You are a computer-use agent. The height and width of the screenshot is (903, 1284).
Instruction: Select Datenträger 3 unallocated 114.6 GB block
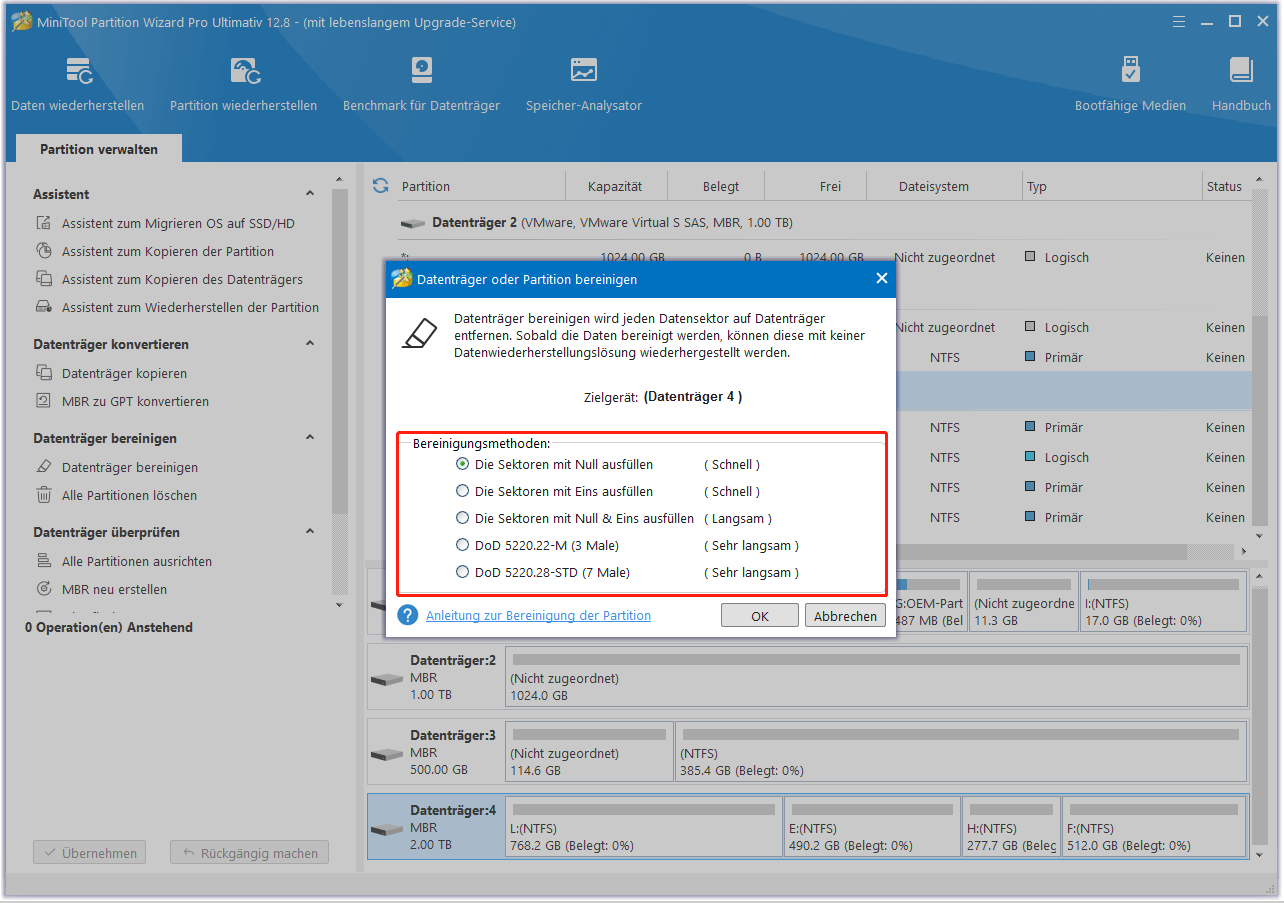pos(589,751)
